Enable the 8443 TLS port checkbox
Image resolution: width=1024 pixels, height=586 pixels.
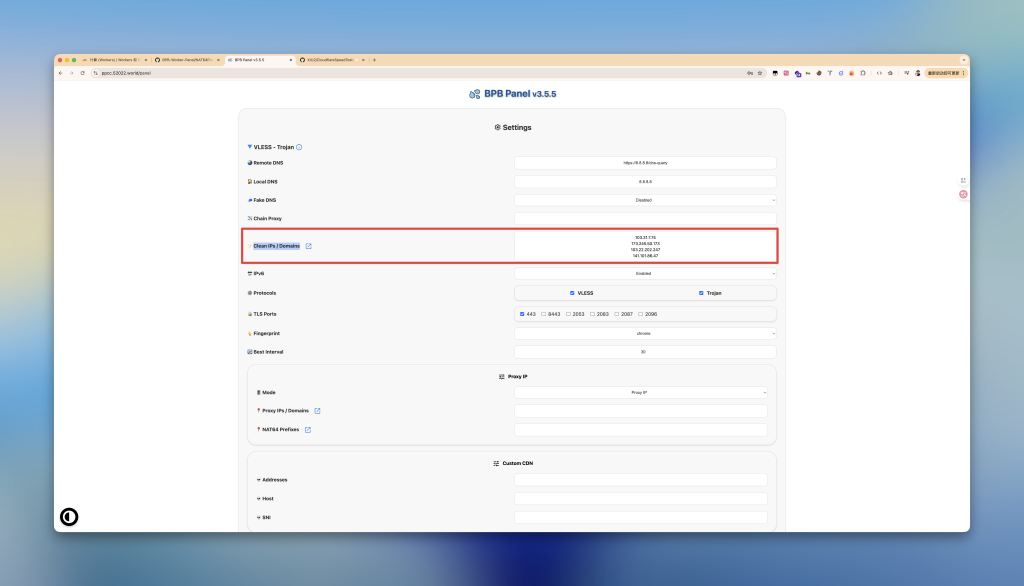pyautogui.click(x=543, y=314)
